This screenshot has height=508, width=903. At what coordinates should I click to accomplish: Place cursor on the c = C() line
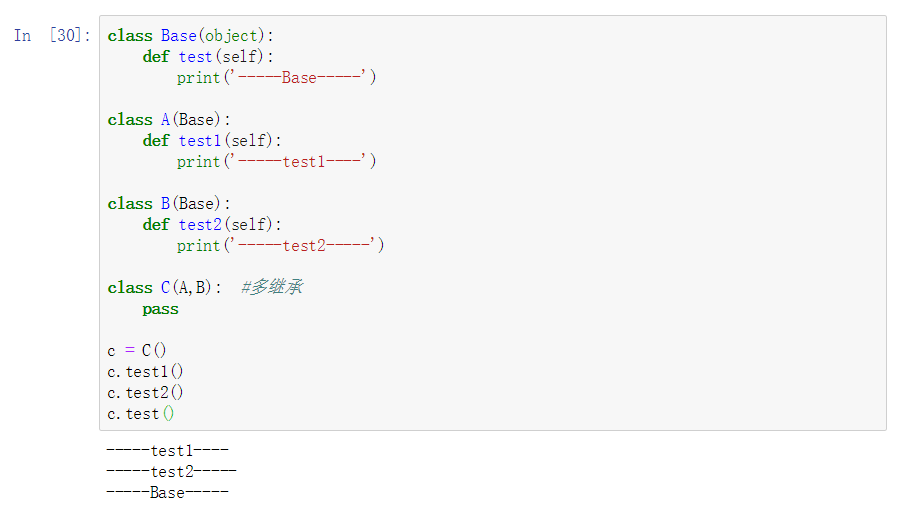click(138, 351)
